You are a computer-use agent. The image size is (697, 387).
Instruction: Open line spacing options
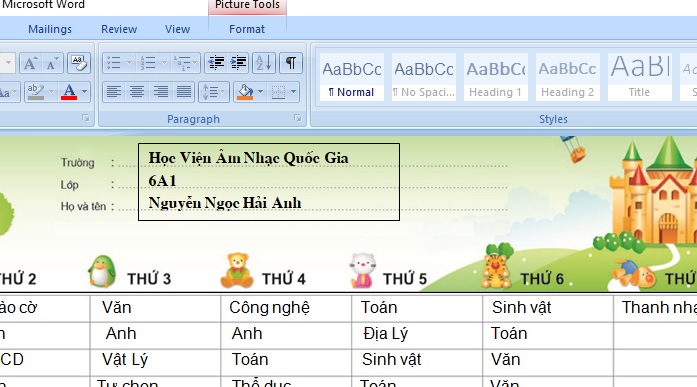coord(214,92)
